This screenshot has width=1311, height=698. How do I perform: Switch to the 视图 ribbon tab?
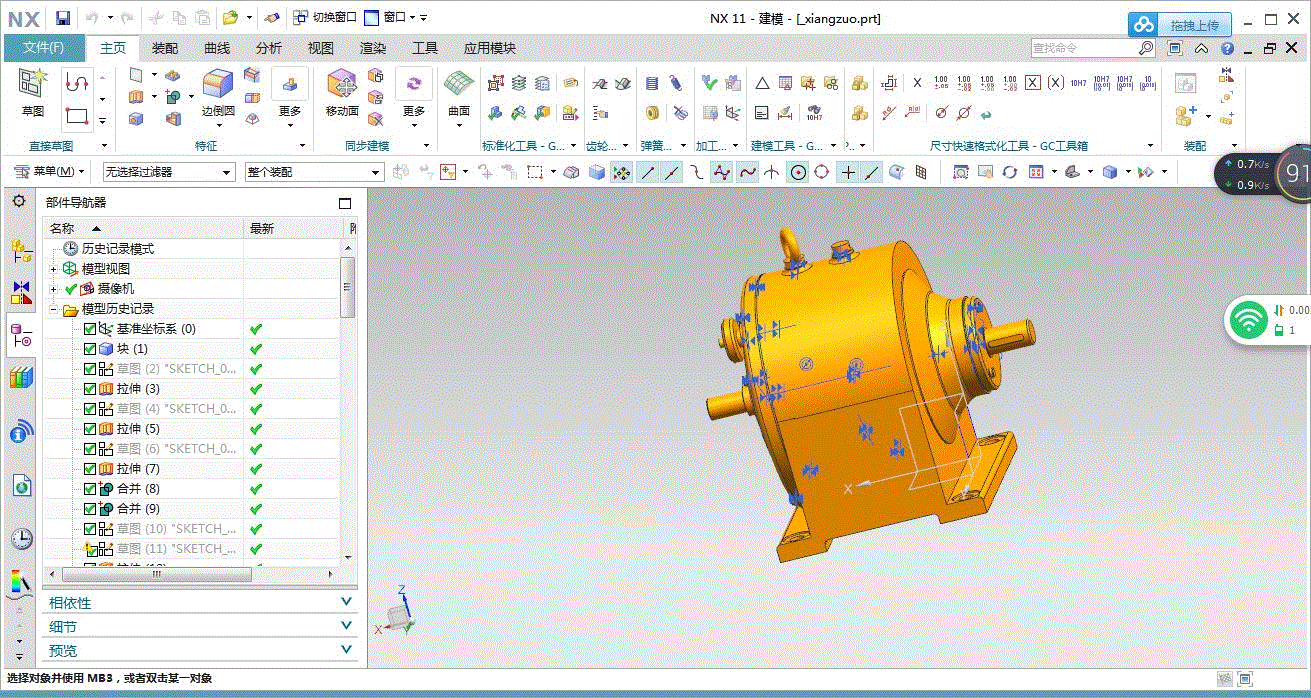(321, 48)
